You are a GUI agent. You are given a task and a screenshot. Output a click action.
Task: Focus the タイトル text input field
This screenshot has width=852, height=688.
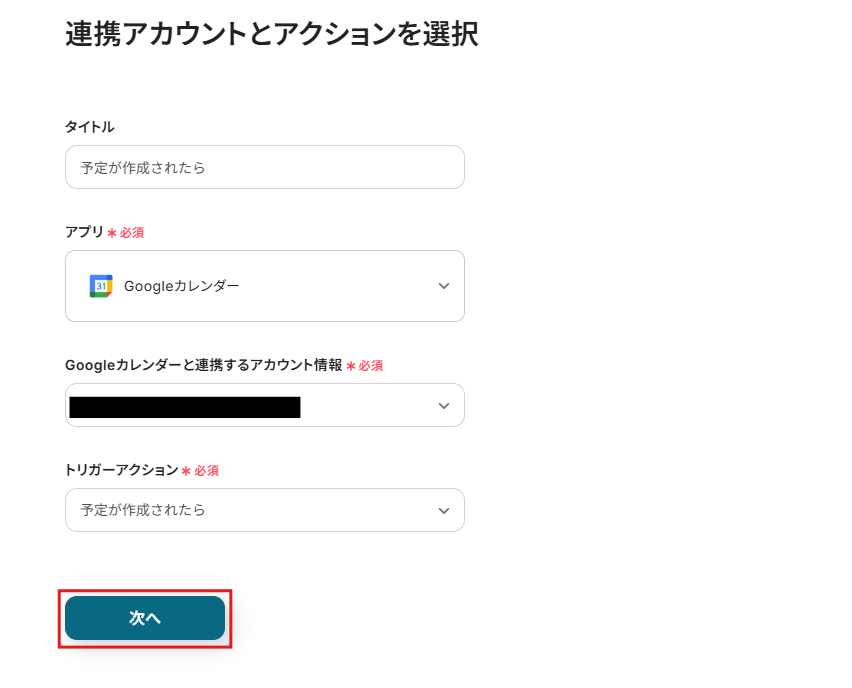(x=265, y=168)
